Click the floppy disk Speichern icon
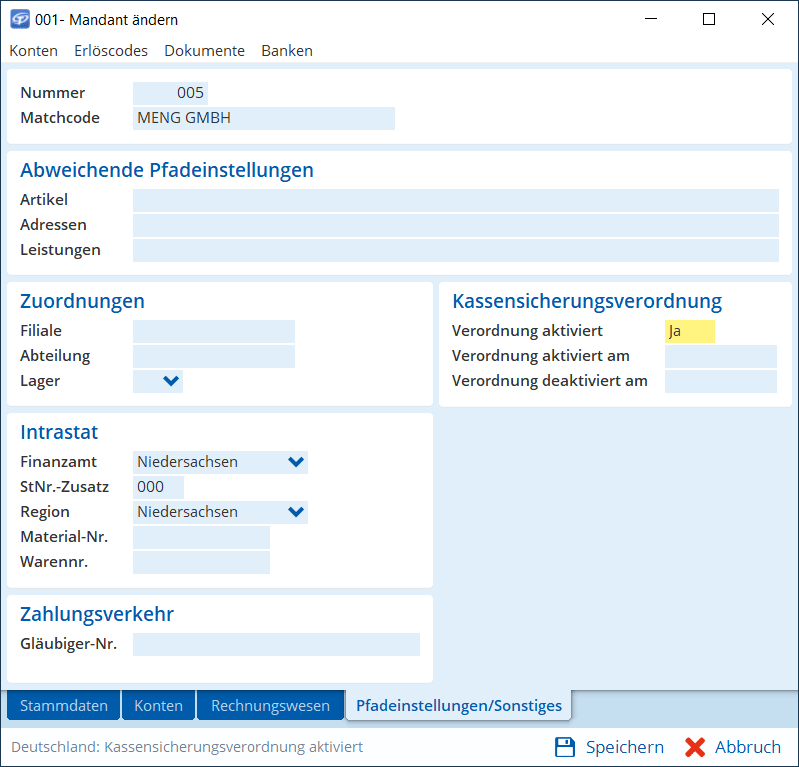Image resolution: width=799 pixels, height=767 pixels. [x=565, y=747]
